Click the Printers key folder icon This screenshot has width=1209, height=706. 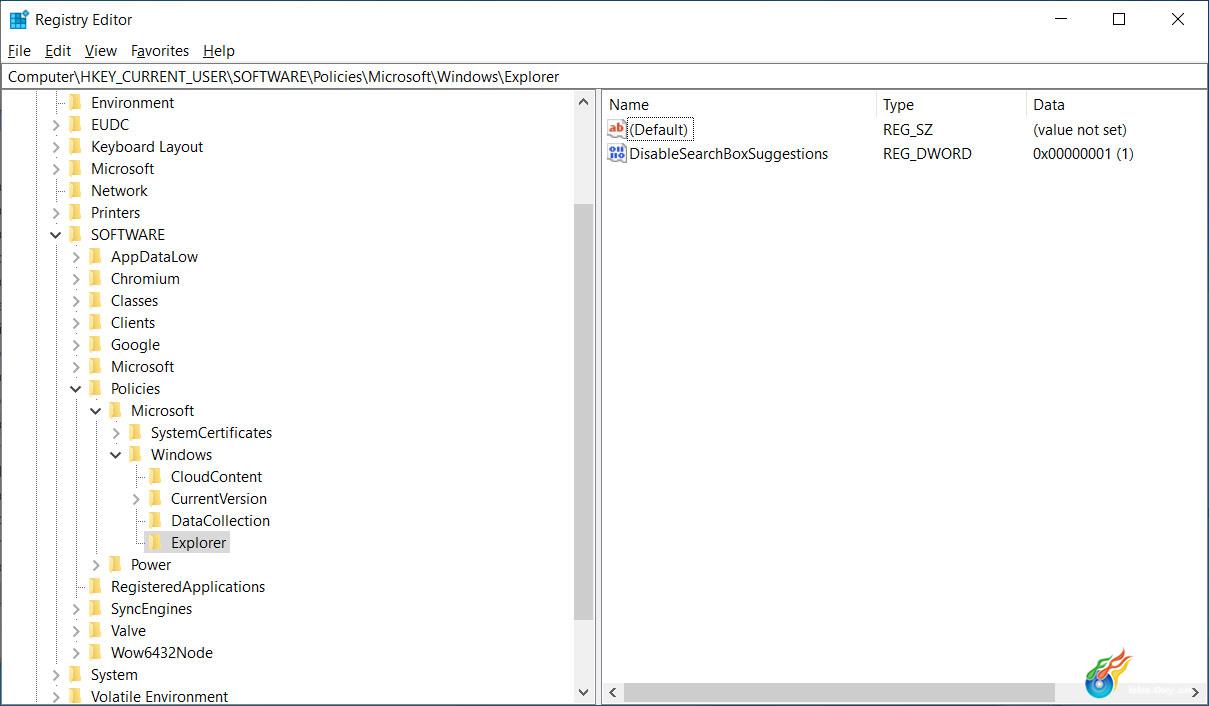pos(75,212)
